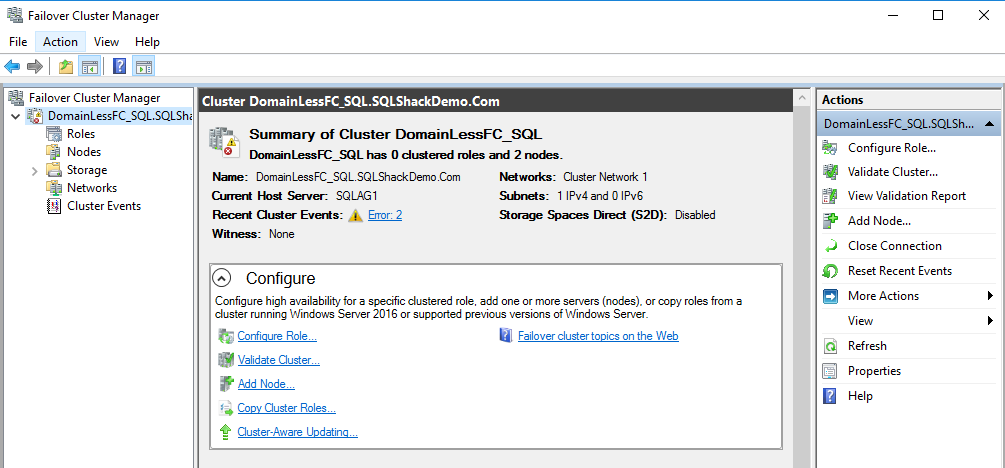Click the Validate Cluster... link in Configure
The height and width of the screenshot is (468, 1005).
click(279, 360)
